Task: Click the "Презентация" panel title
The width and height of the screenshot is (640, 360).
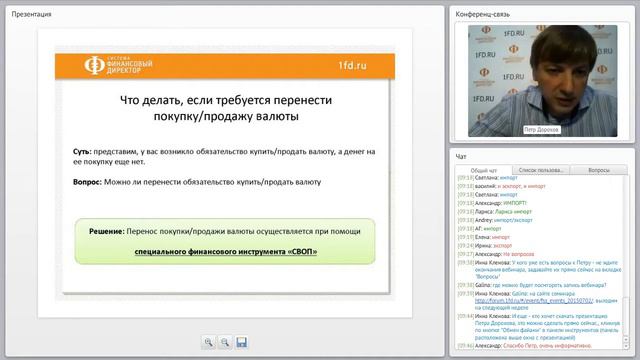Action: (x=31, y=14)
